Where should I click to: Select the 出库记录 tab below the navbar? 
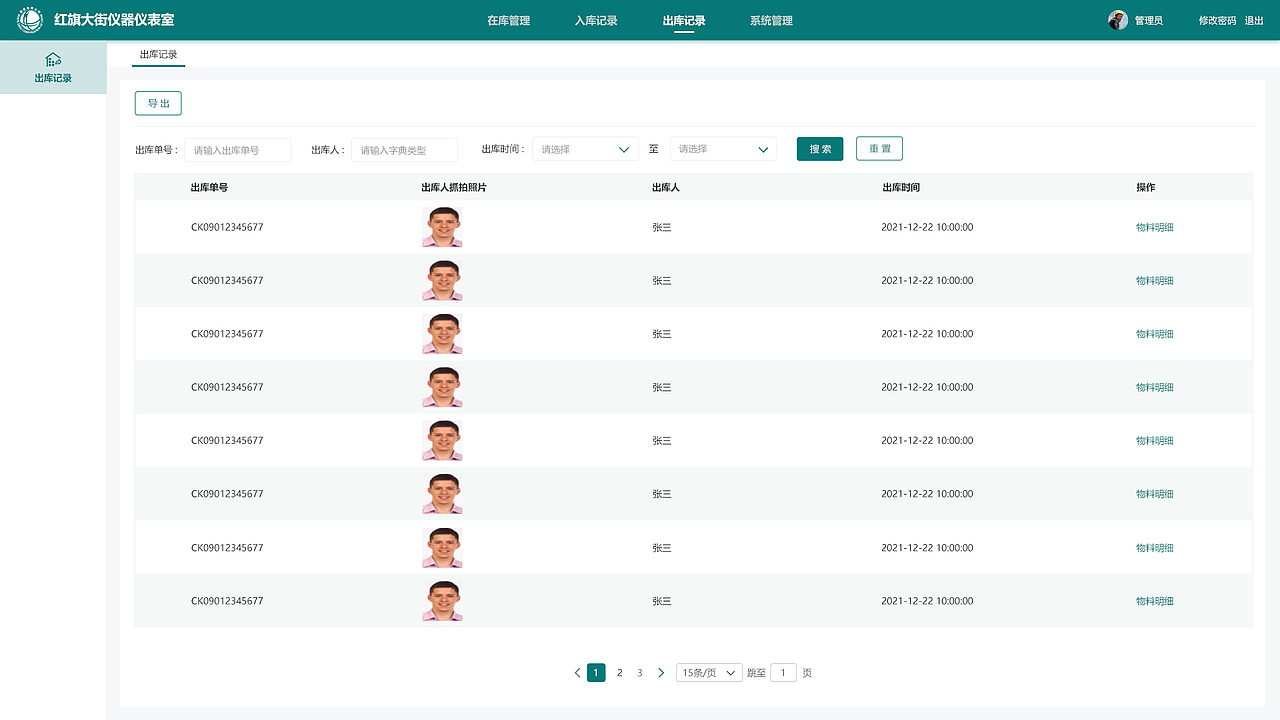click(158, 55)
